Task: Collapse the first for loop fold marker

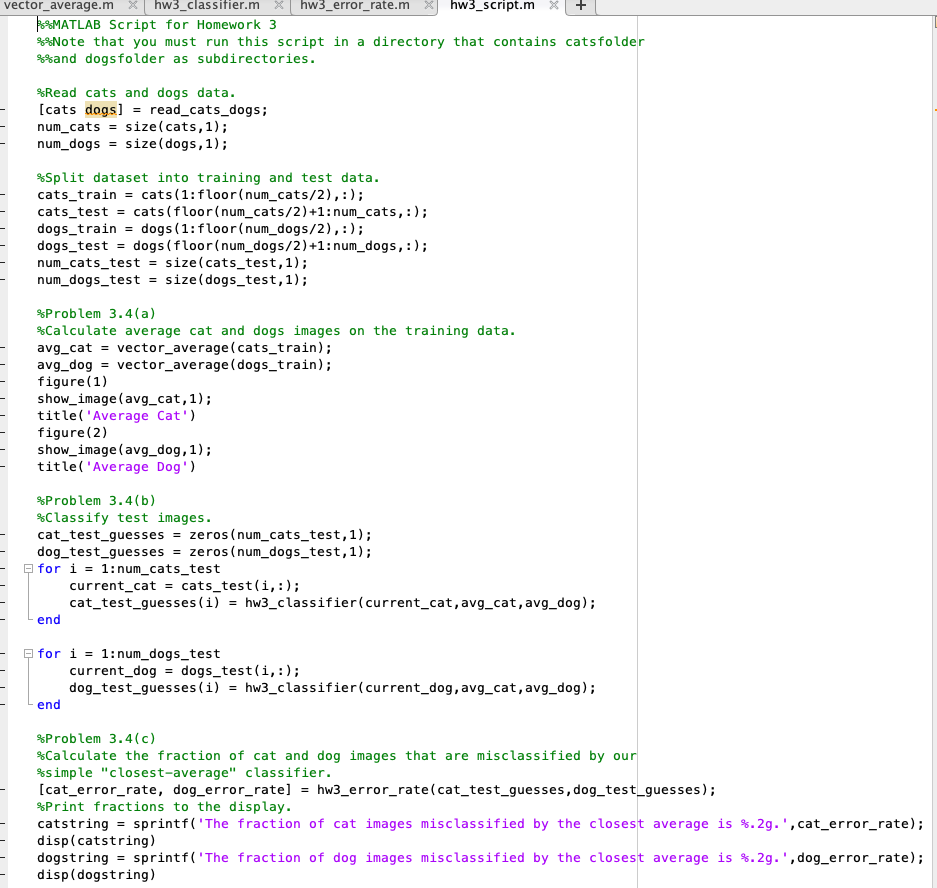Action: coord(29,568)
